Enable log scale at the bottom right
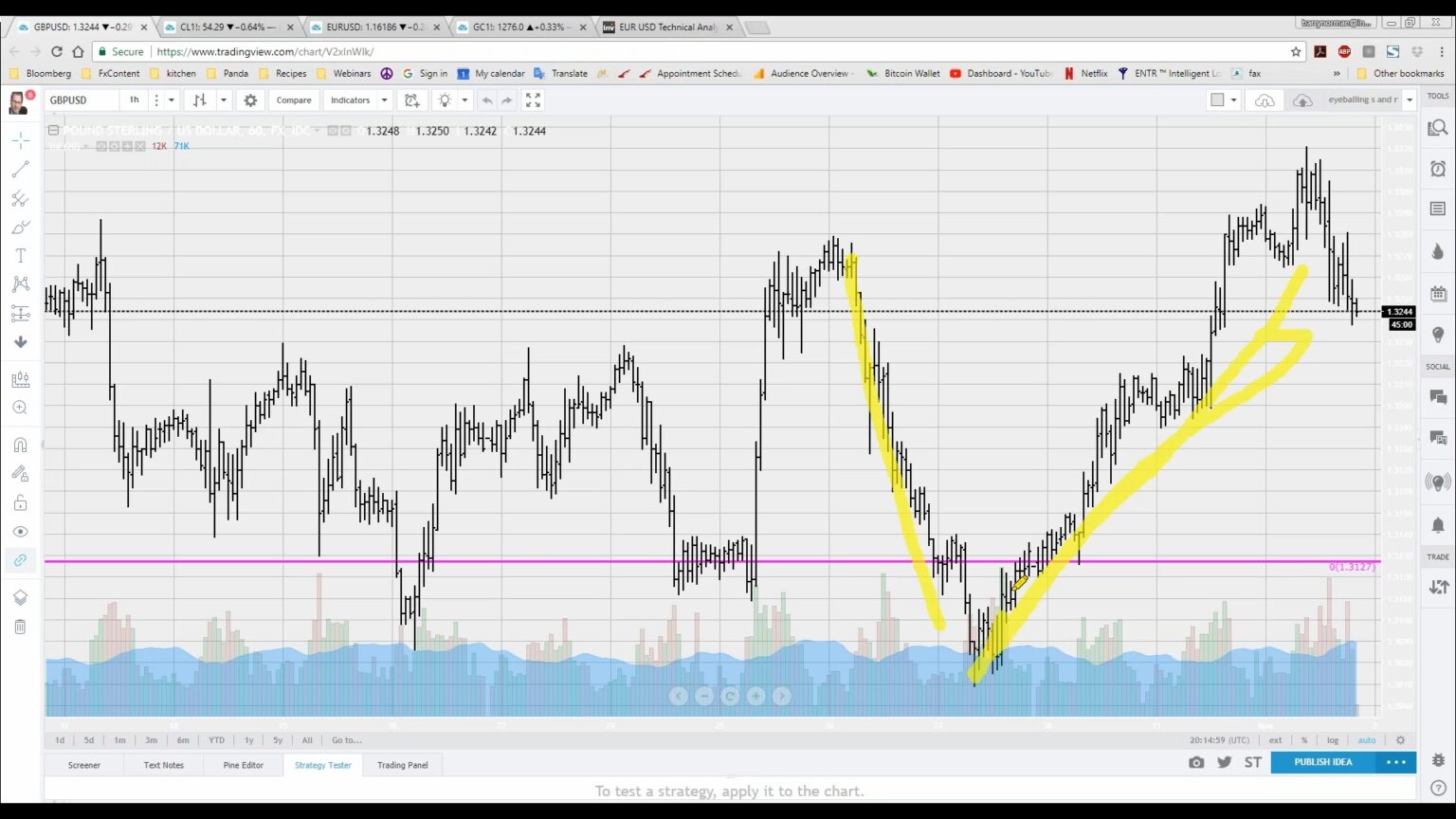Screen dimensions: 1456x819 click(1333, 739)
